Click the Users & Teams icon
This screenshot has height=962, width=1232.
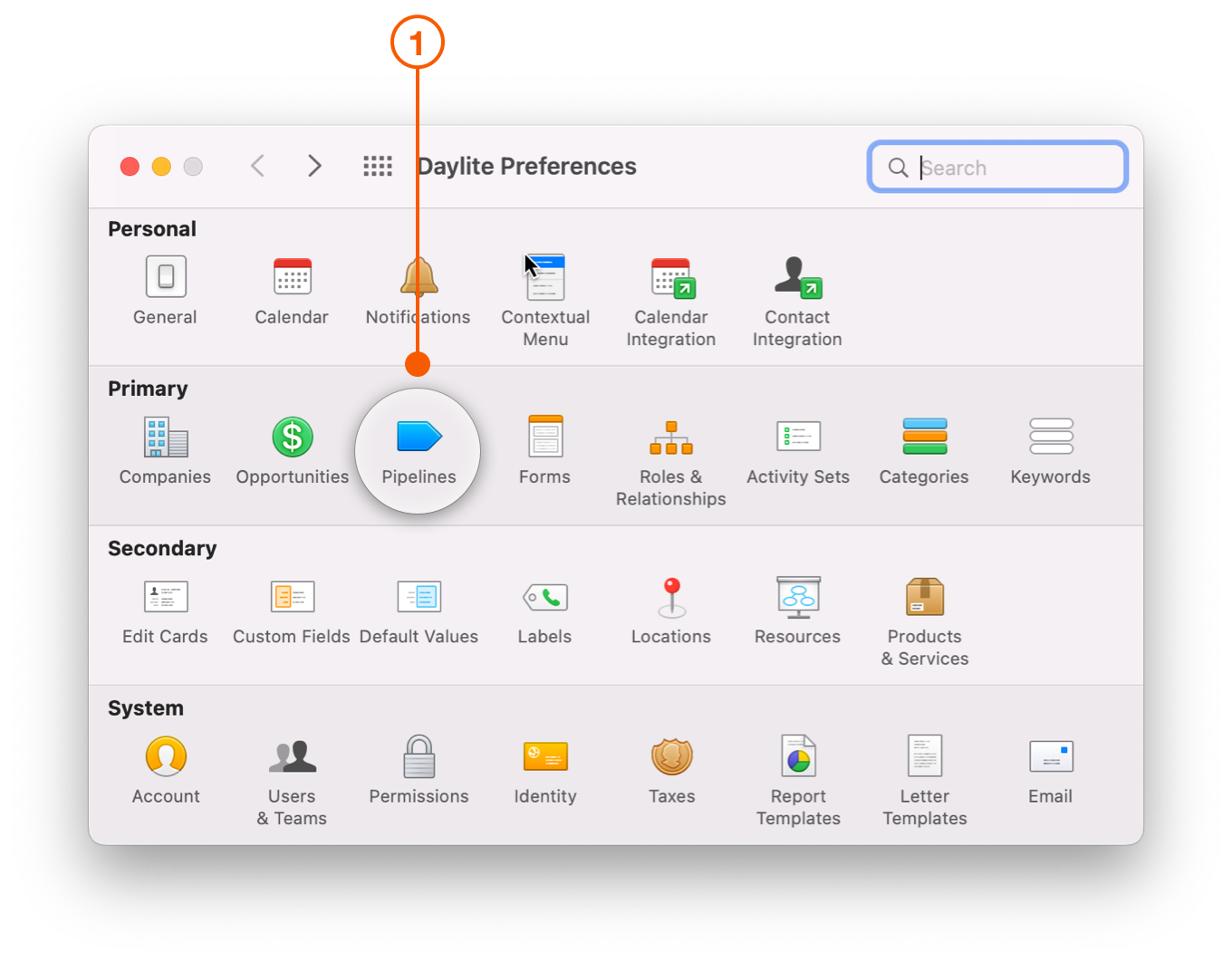click(x=292, y=756)
